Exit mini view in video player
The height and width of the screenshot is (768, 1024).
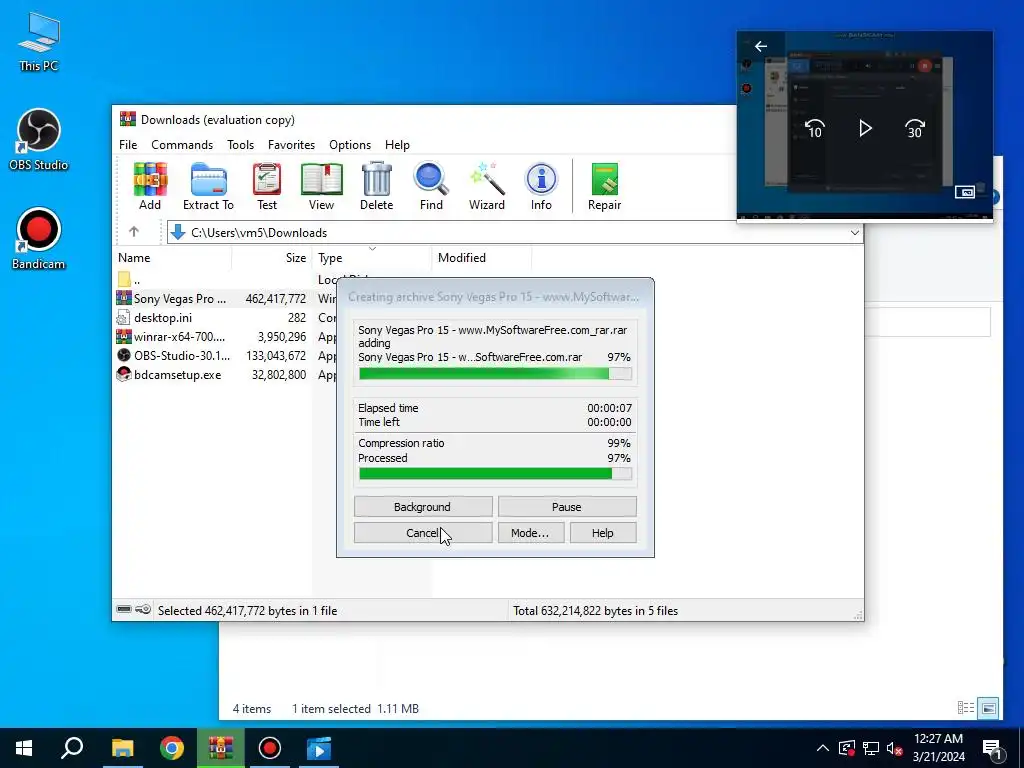coord(965,192)
